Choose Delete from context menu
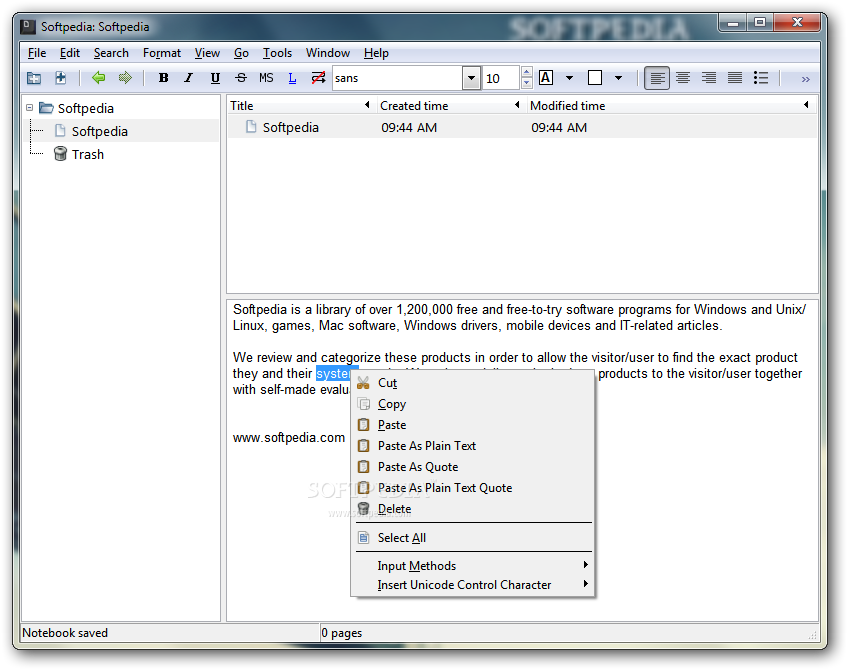The height and width of the screenshot is (670, 848). tap(473, 509)
